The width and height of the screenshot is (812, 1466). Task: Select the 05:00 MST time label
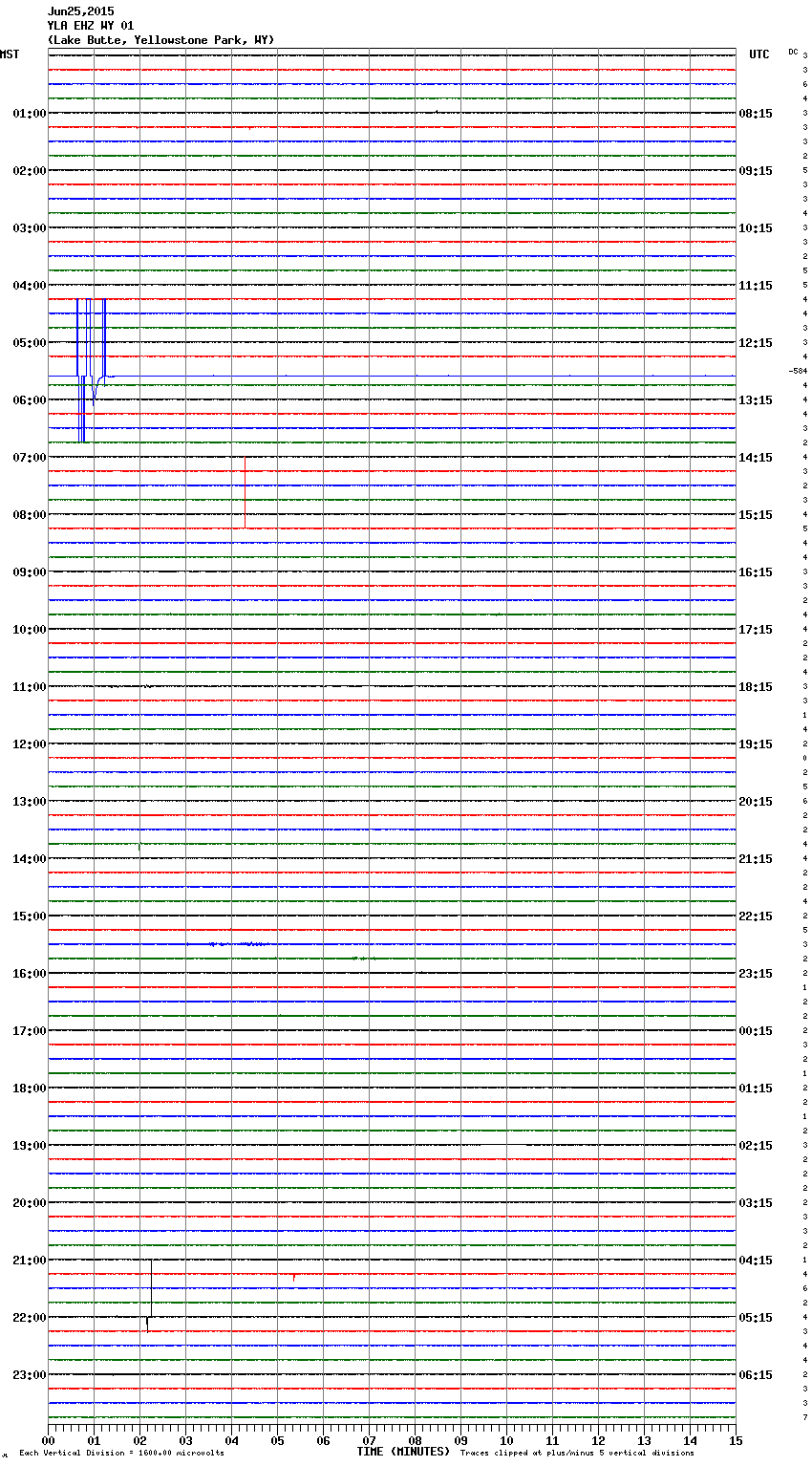pyautogui.click(x=29, y=343)
